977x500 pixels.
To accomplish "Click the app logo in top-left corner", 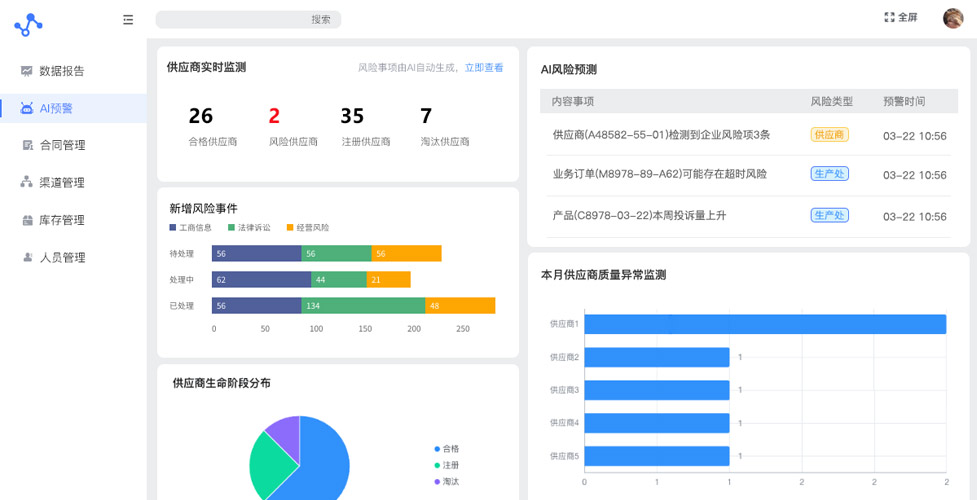I will coord(28,24).
